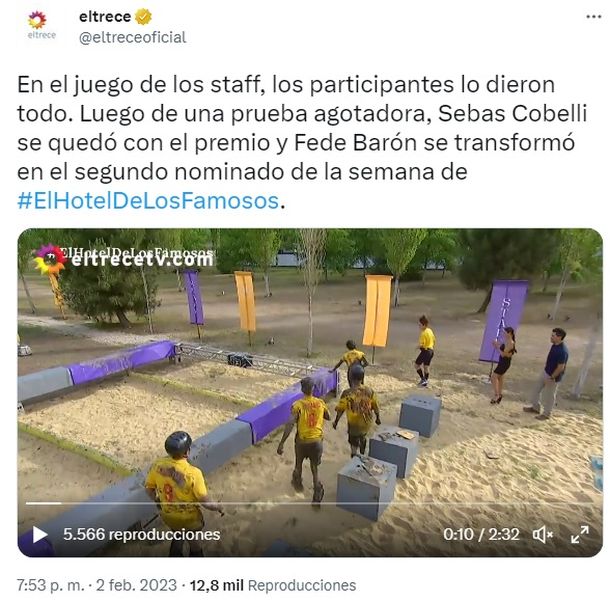This screenshot has width=610, height=602.
Task: Click the purple STAFF banner in the video
Action: point(503,321)
